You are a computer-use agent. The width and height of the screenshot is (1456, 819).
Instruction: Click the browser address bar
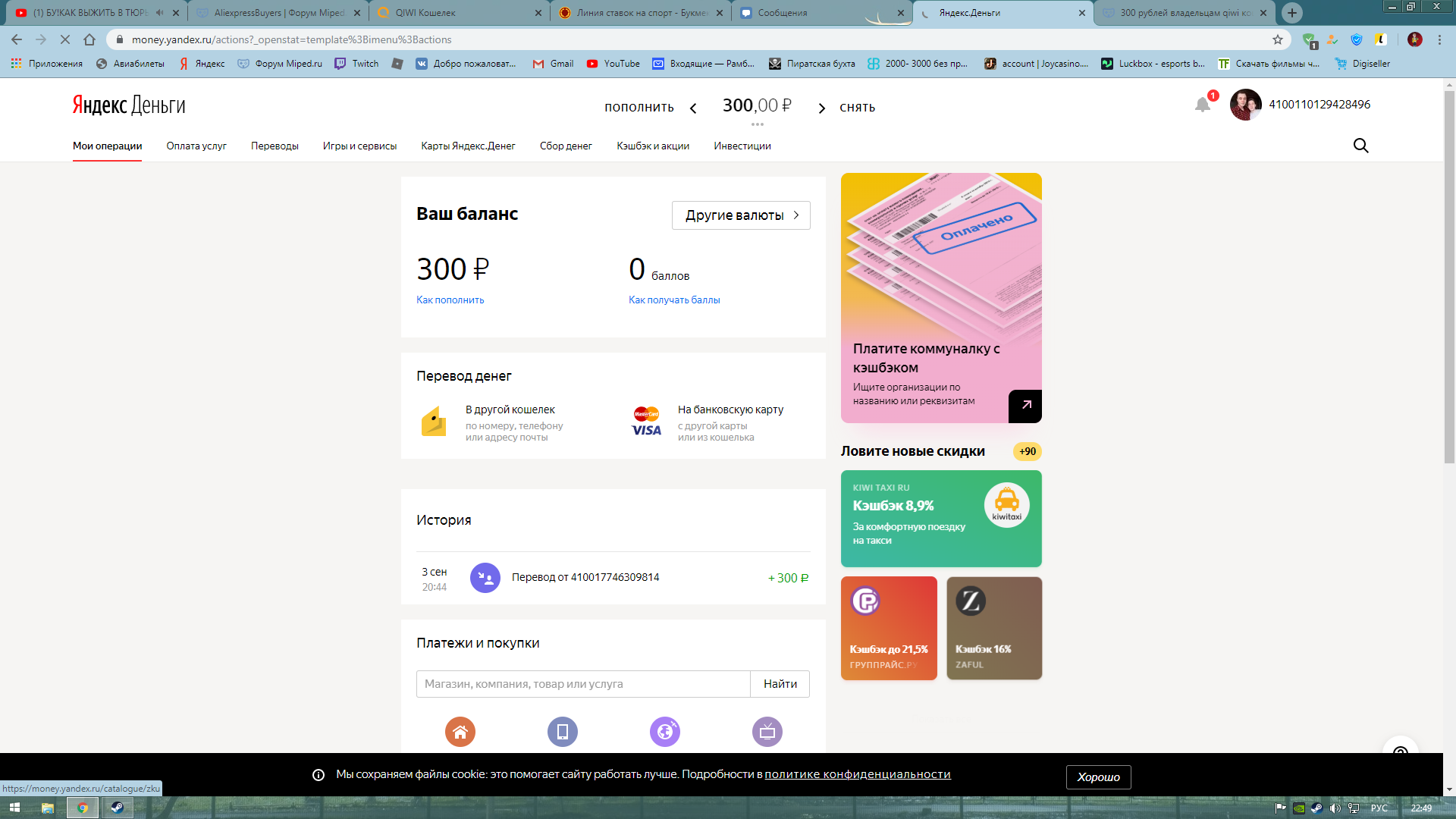pos(698,39)
